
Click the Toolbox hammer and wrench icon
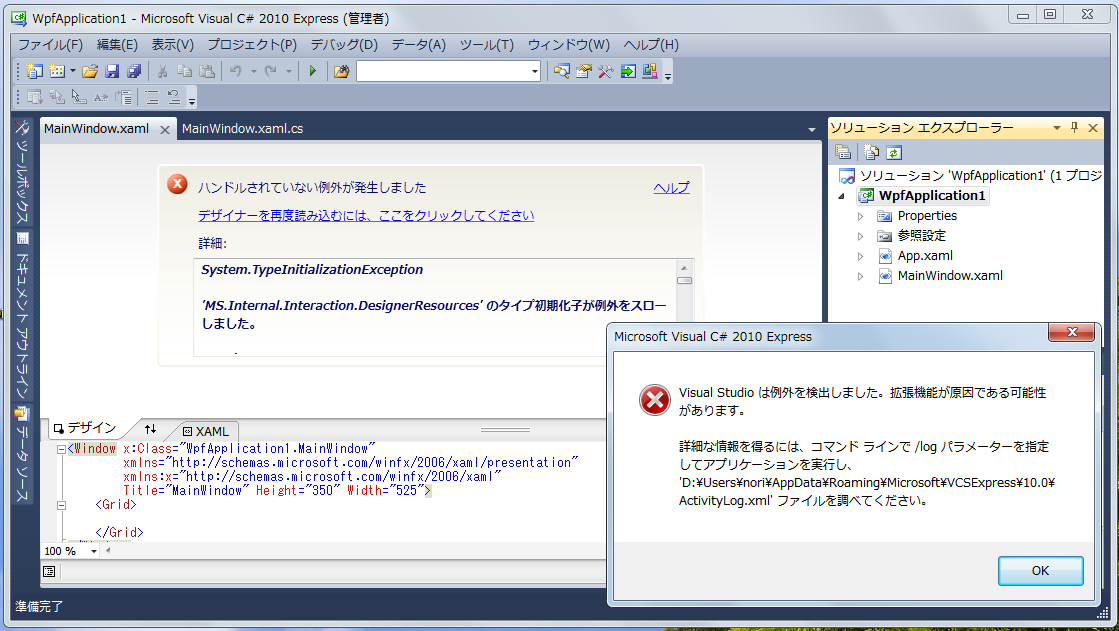[x=606, y=71]
